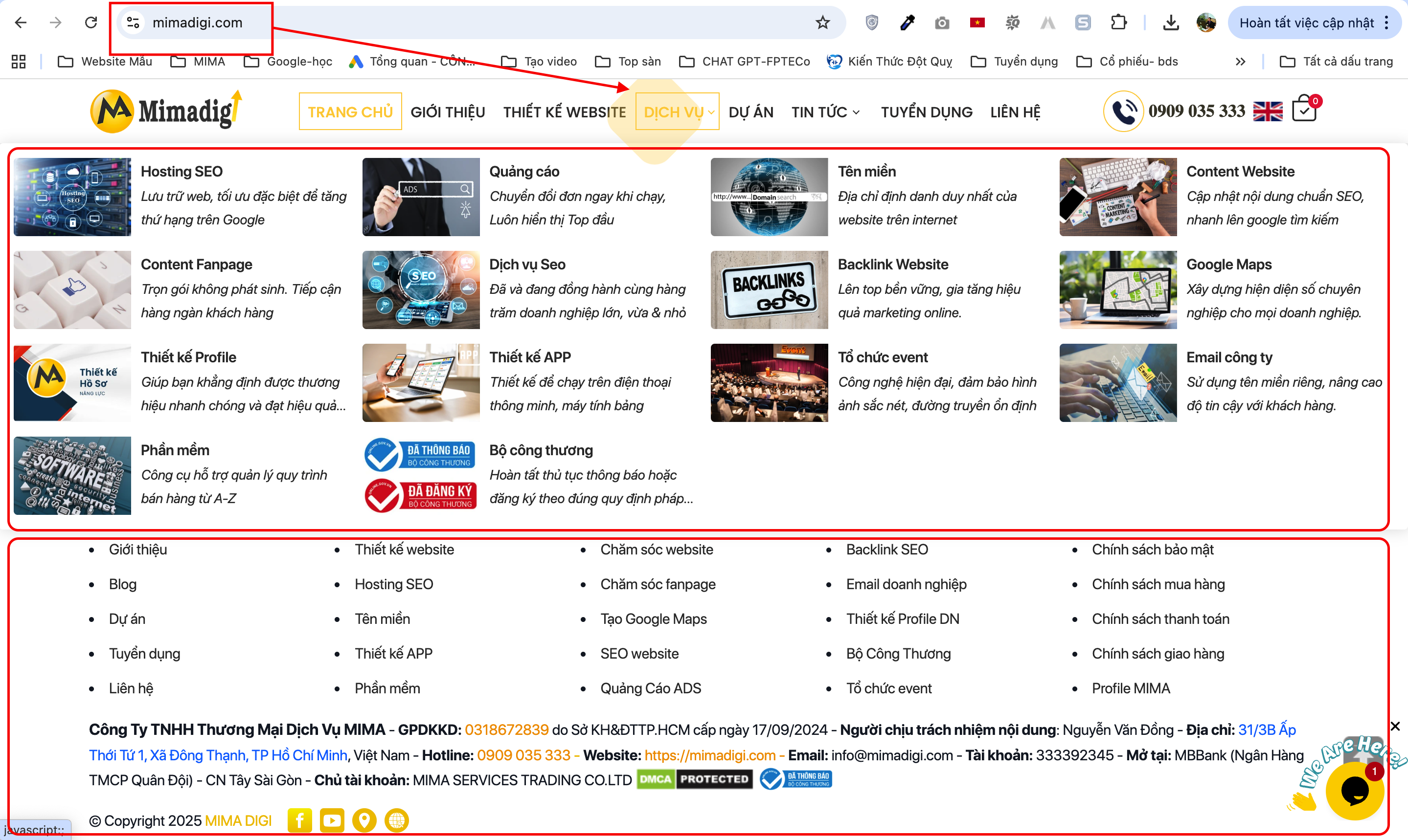Open the Extensions puzzle piece icon
This screenshot has height=840, width=1408.
click(x=1118, y=22)
